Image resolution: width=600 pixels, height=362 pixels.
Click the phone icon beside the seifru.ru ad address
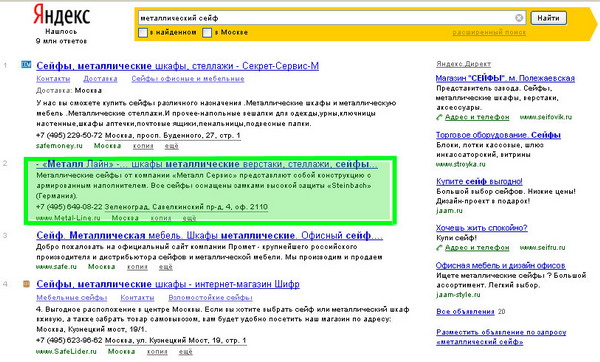coord(439,248)
